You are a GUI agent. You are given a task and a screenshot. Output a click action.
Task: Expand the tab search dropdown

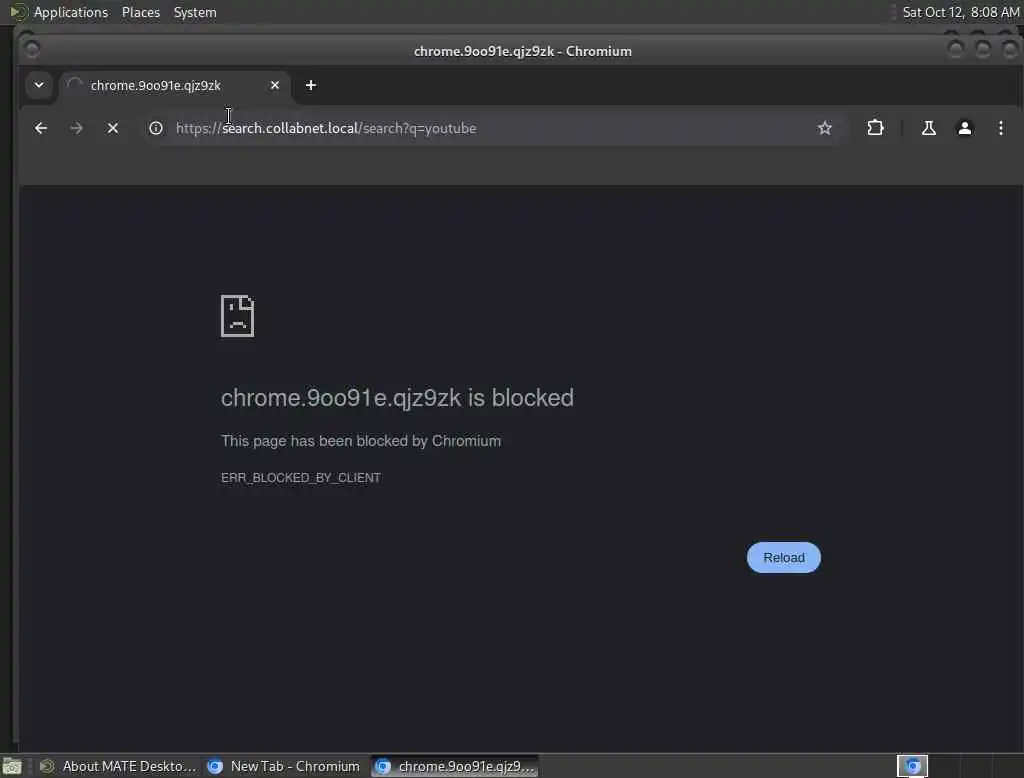[x=39, y=85]
